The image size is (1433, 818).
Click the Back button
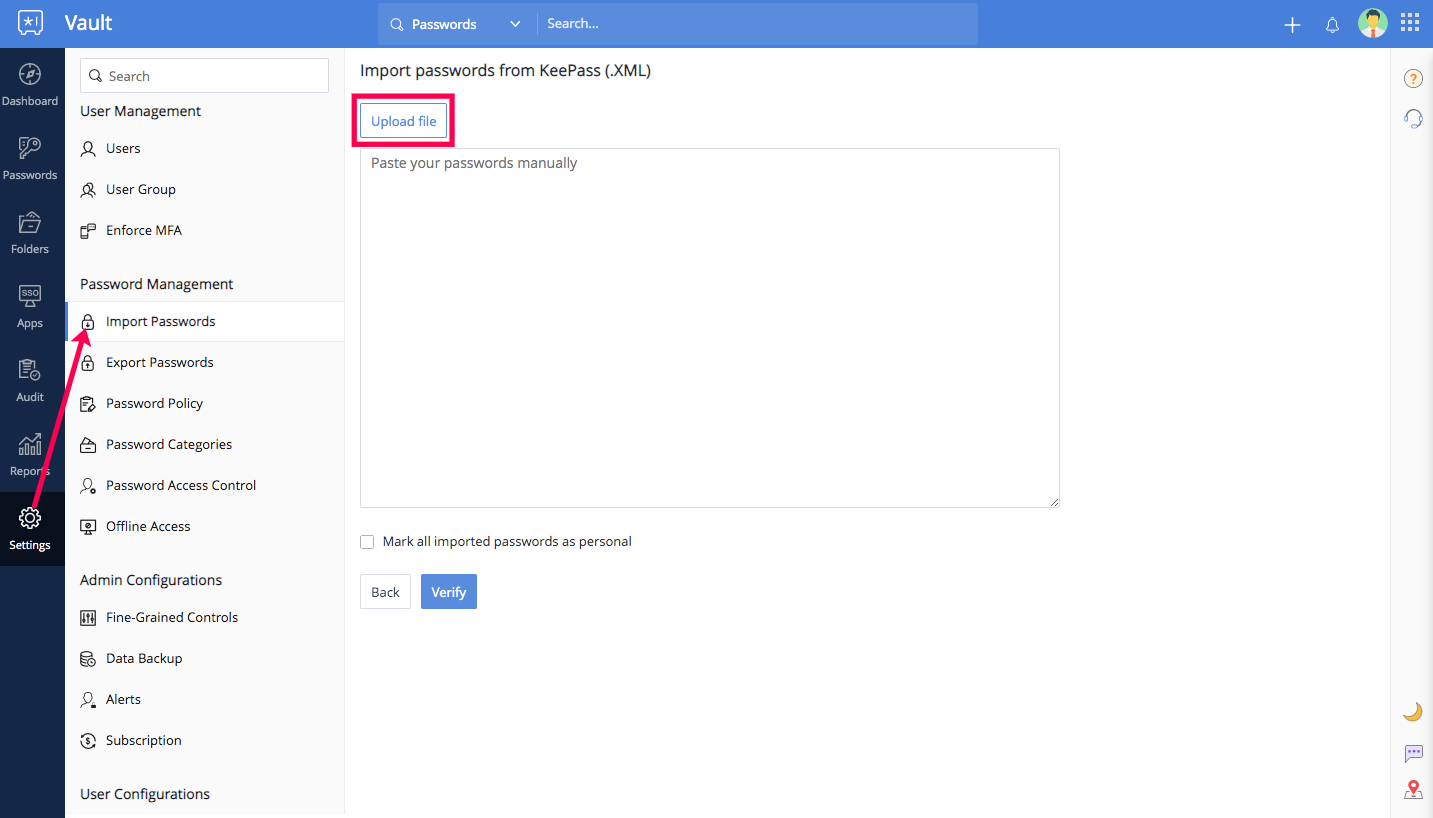click(x=385, y=592)
